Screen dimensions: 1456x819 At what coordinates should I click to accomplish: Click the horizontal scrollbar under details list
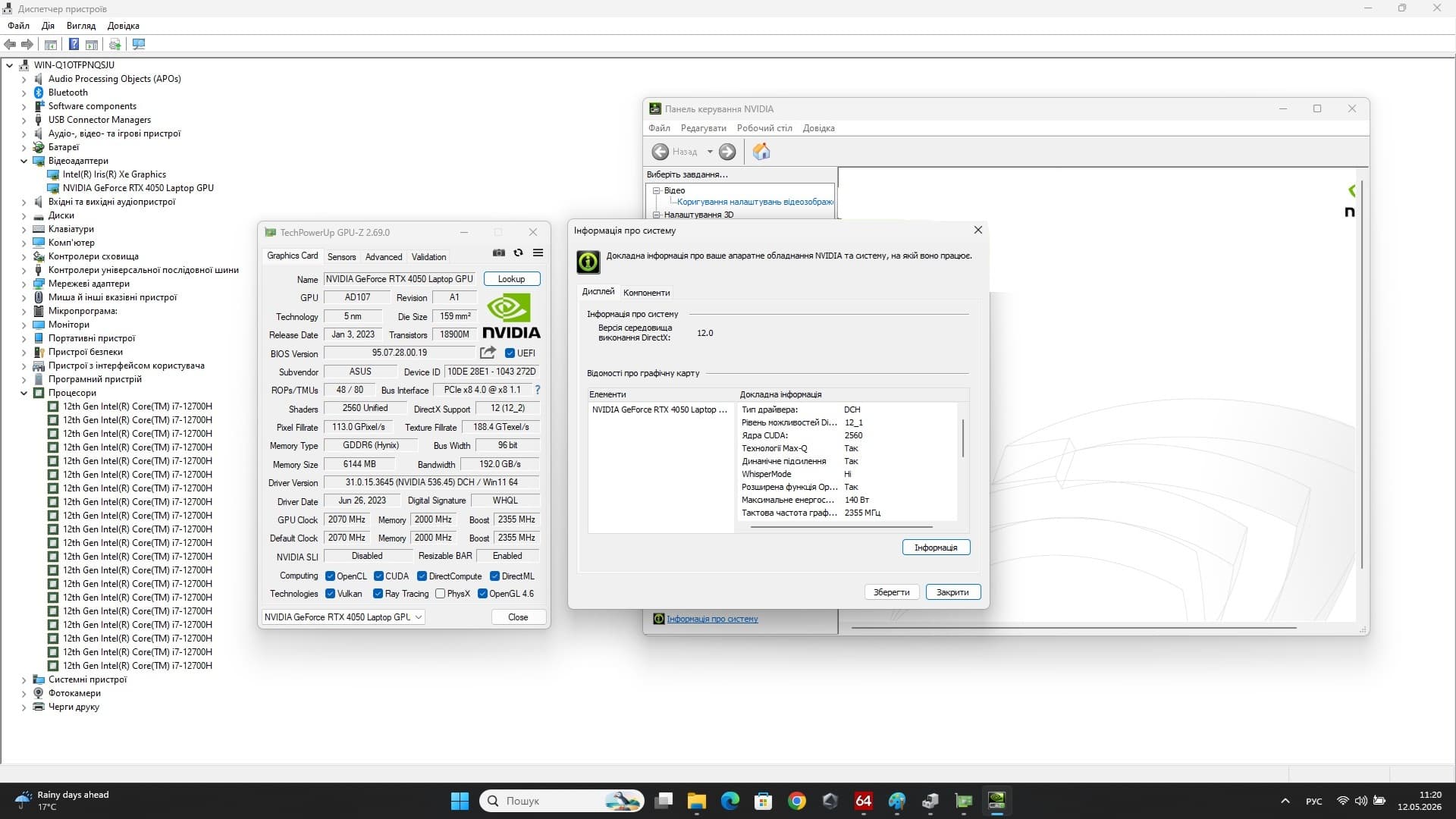point(840,526)
